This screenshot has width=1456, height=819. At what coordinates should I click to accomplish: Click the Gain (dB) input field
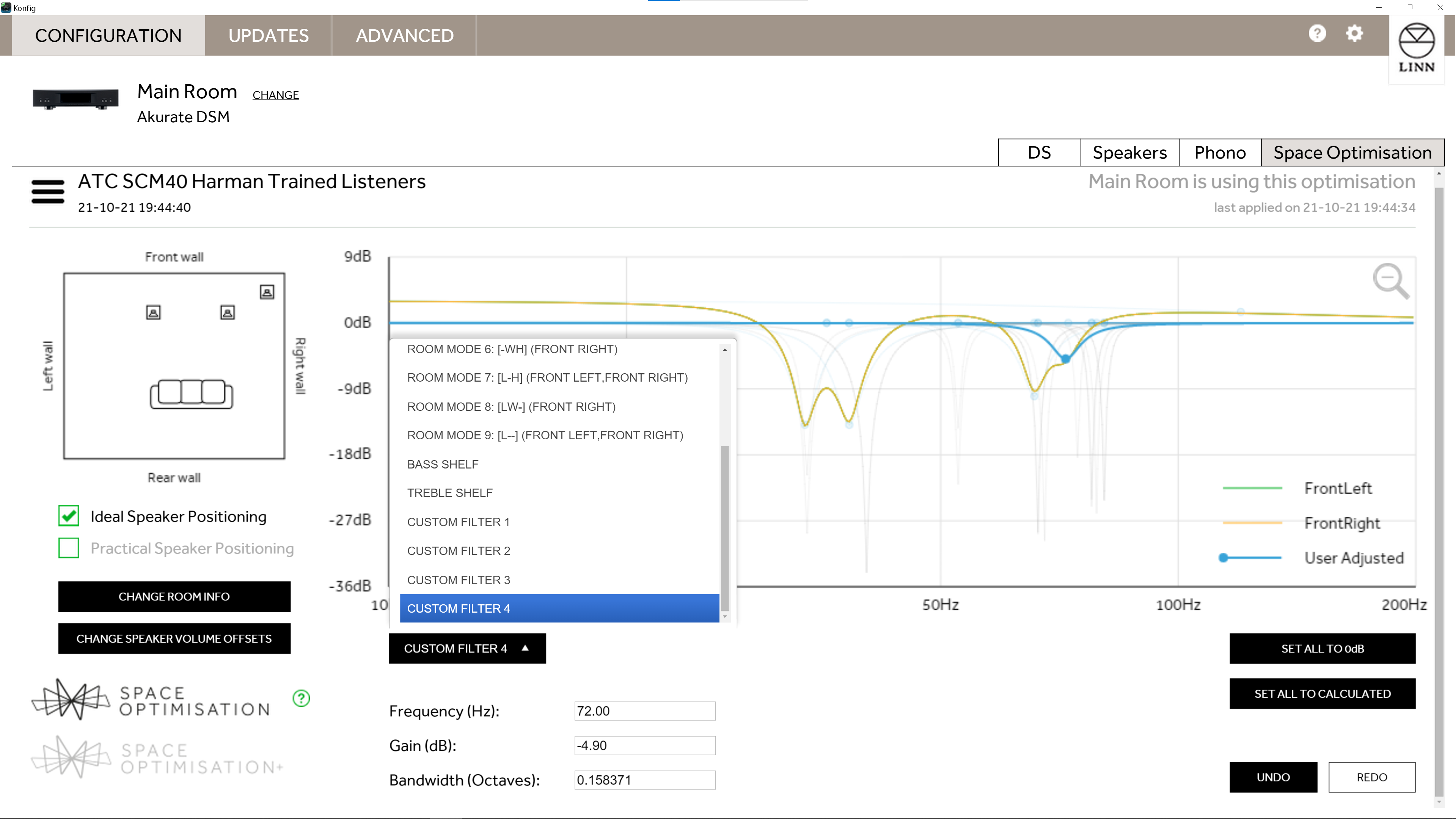[645, 745]
